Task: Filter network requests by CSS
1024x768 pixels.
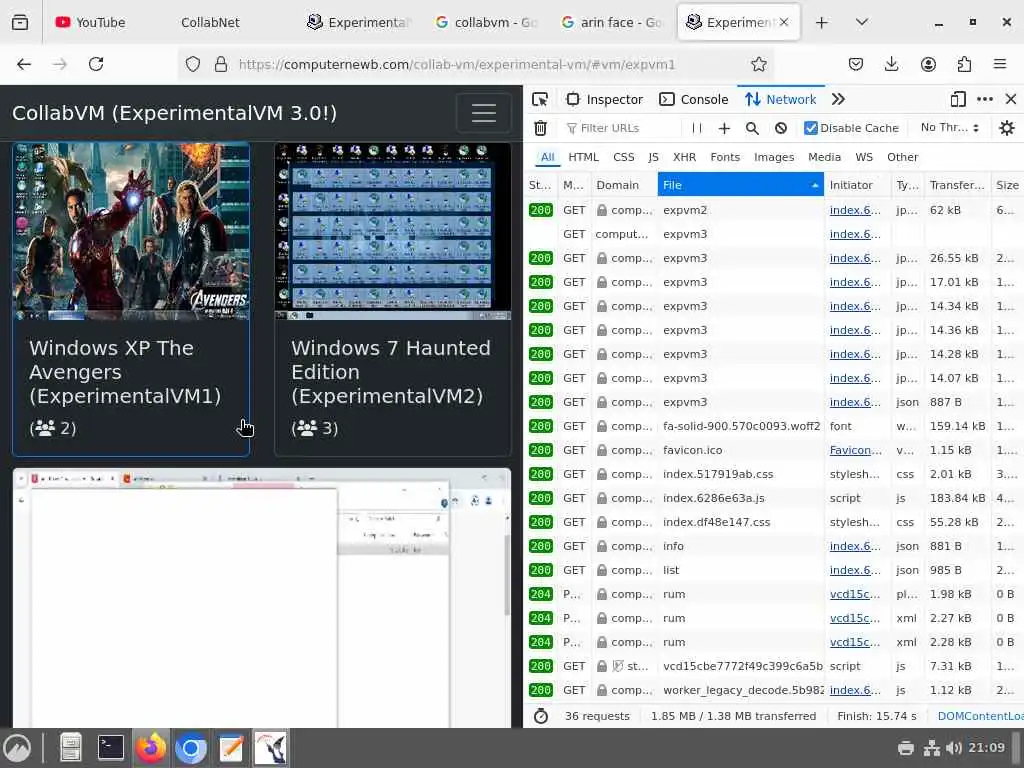Action: click(624, 157)
